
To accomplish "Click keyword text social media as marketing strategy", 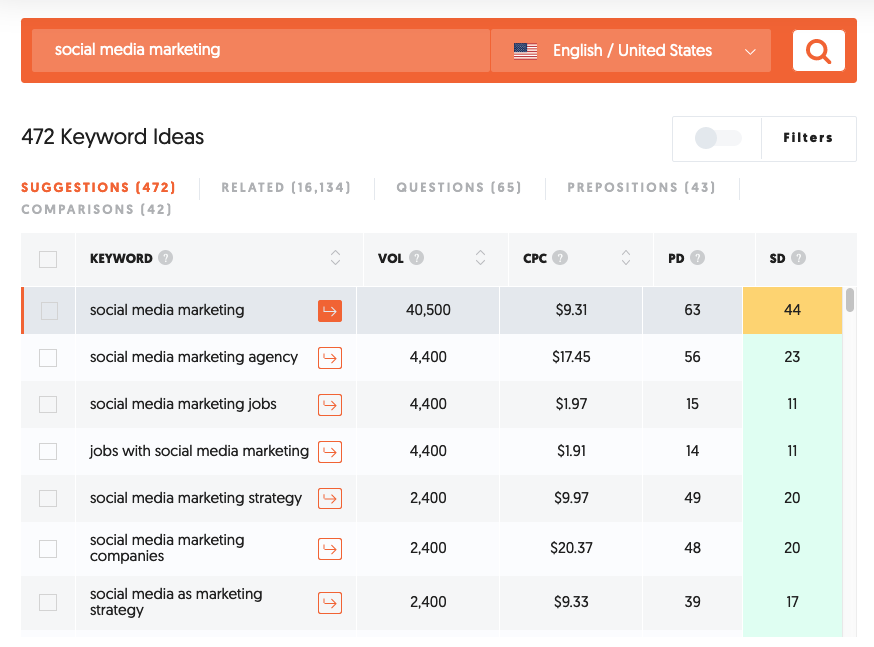I will tap(176, 602).
